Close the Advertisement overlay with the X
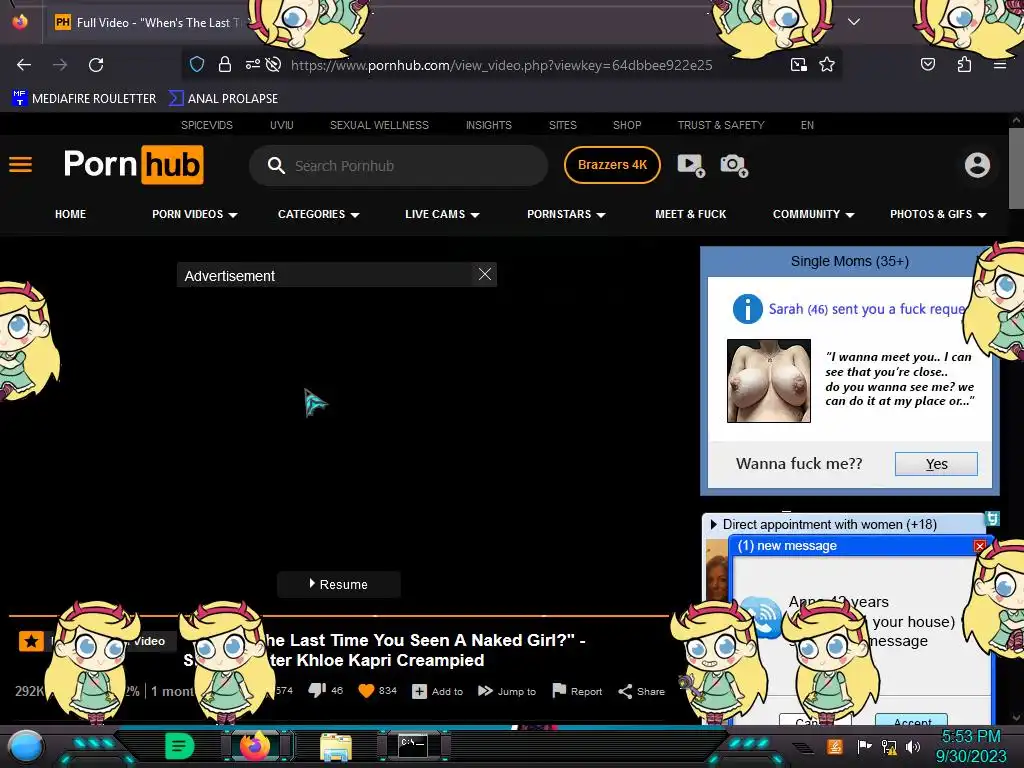Viewport: 1024px width, 768px height. click(x=485, y=274)
